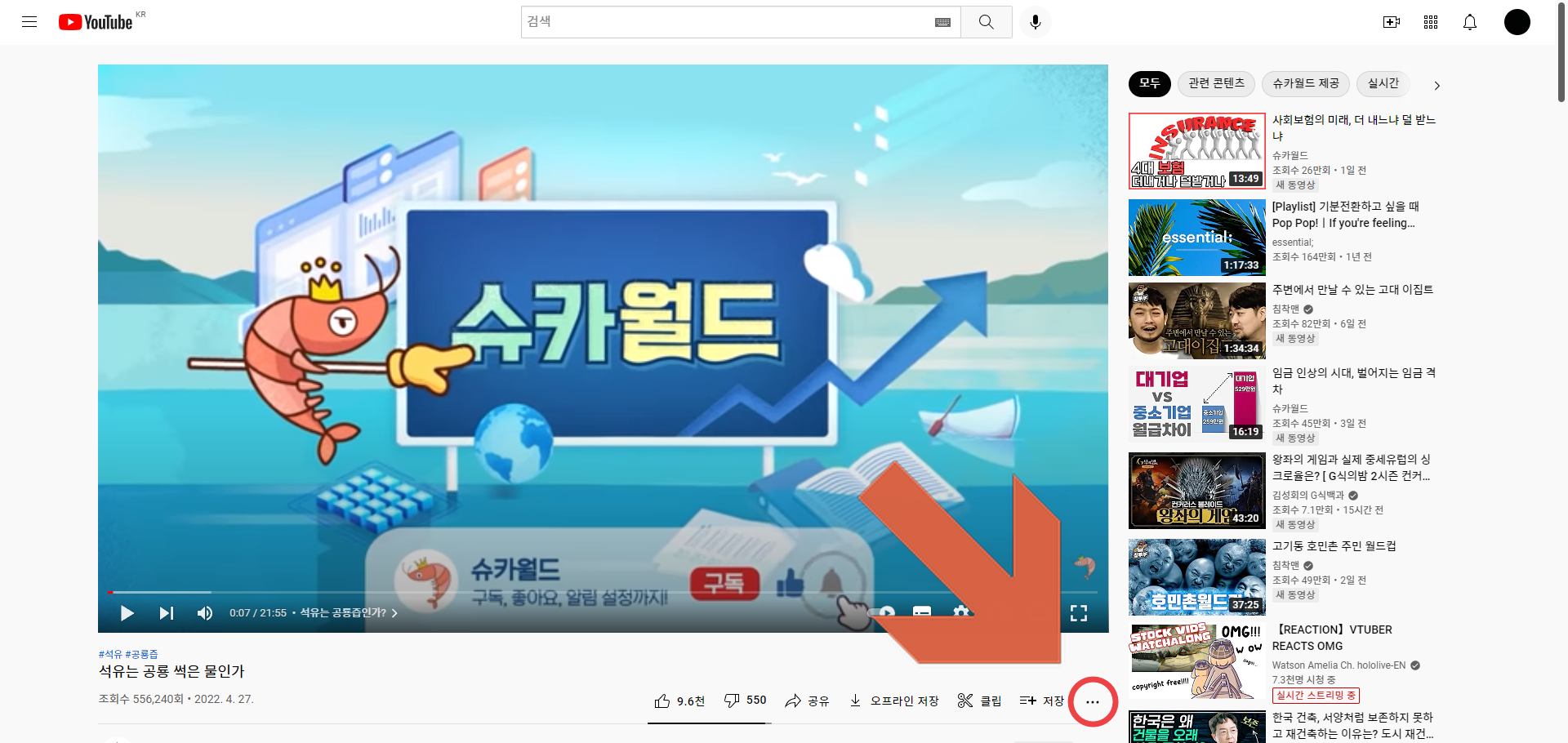Screen dimensions: 1568x743
Task: Click the magnifier search button
Action: tap(987, 22)
